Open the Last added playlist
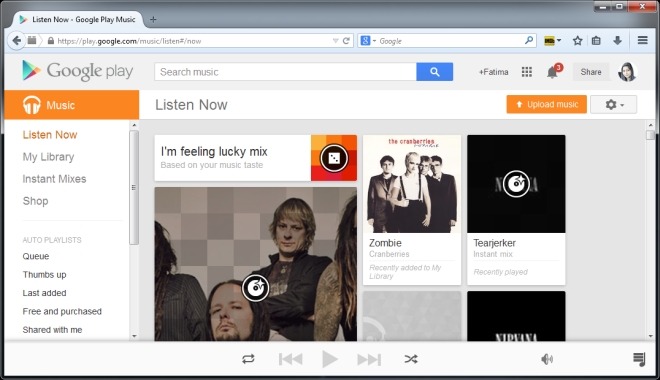 pos(44,293)
